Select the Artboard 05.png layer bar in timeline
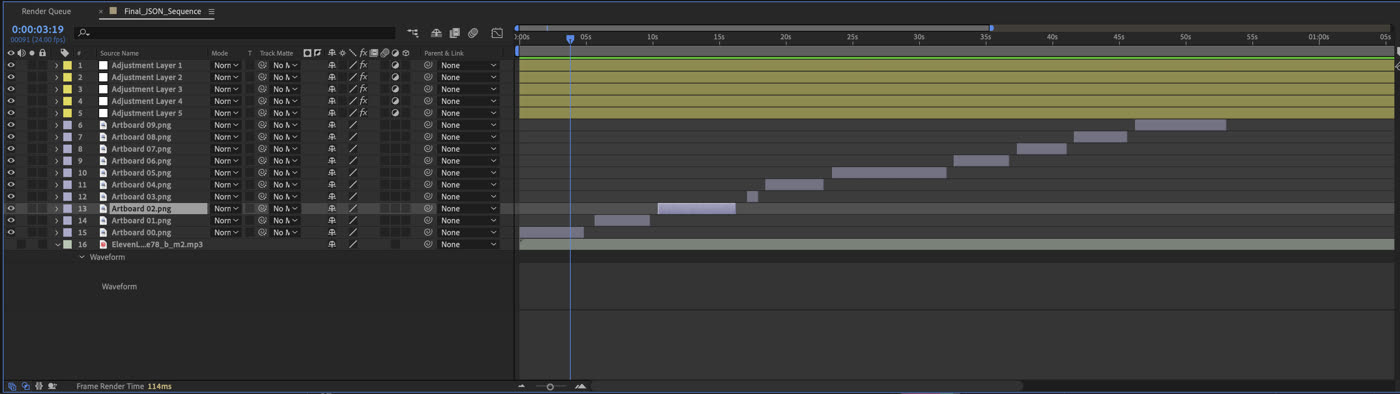This screenshot has height=394, width=1400. coord(889,173)
